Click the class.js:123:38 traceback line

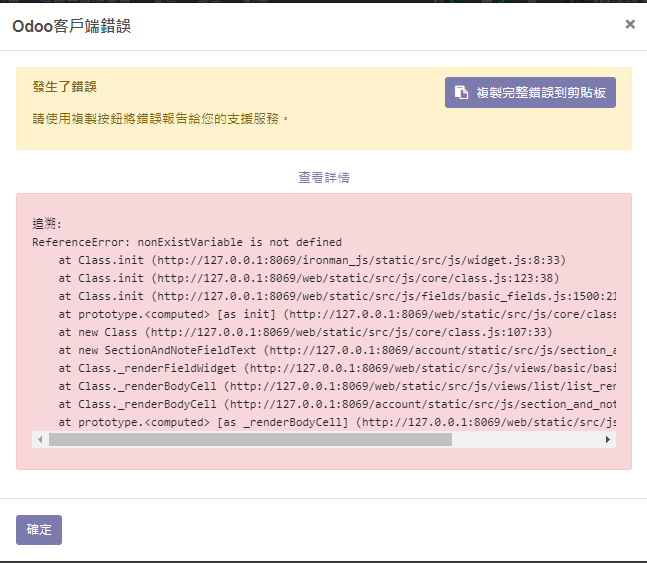pos(309,278)
